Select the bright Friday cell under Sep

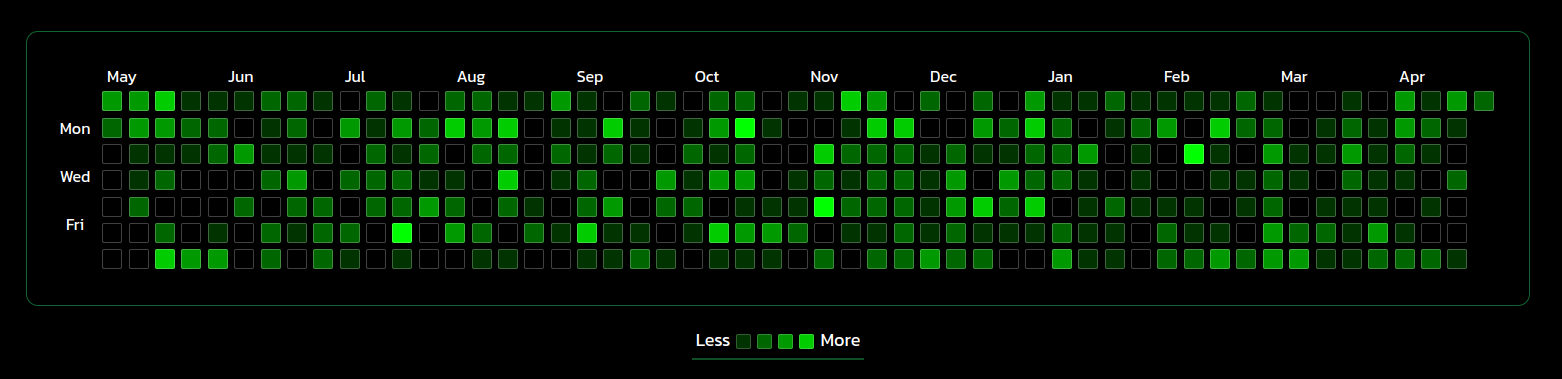click(x=587, y=232)
